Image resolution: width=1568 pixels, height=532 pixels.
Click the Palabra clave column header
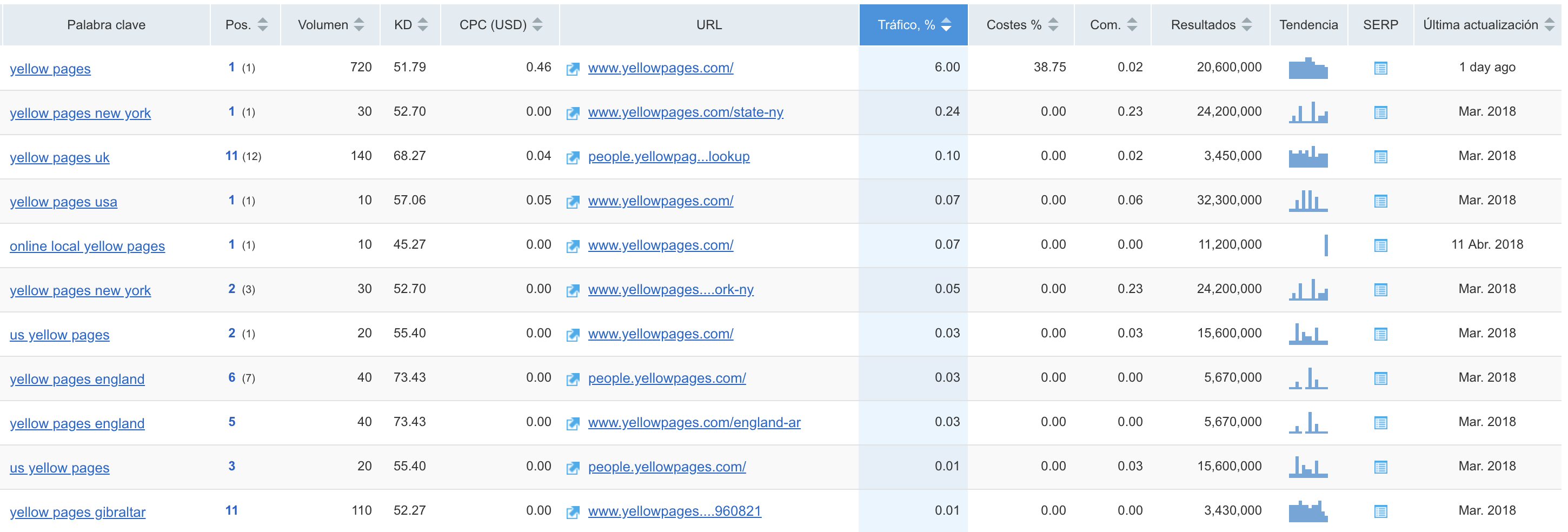[106, 24]
